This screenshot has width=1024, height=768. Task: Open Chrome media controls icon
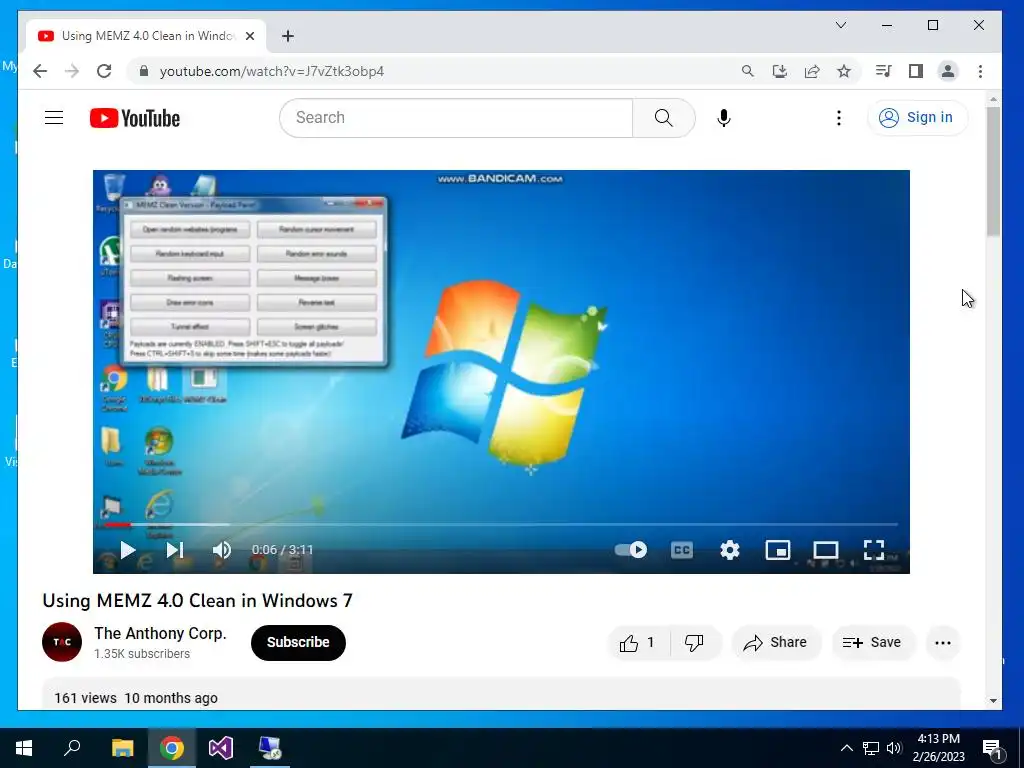coord(884,71)
